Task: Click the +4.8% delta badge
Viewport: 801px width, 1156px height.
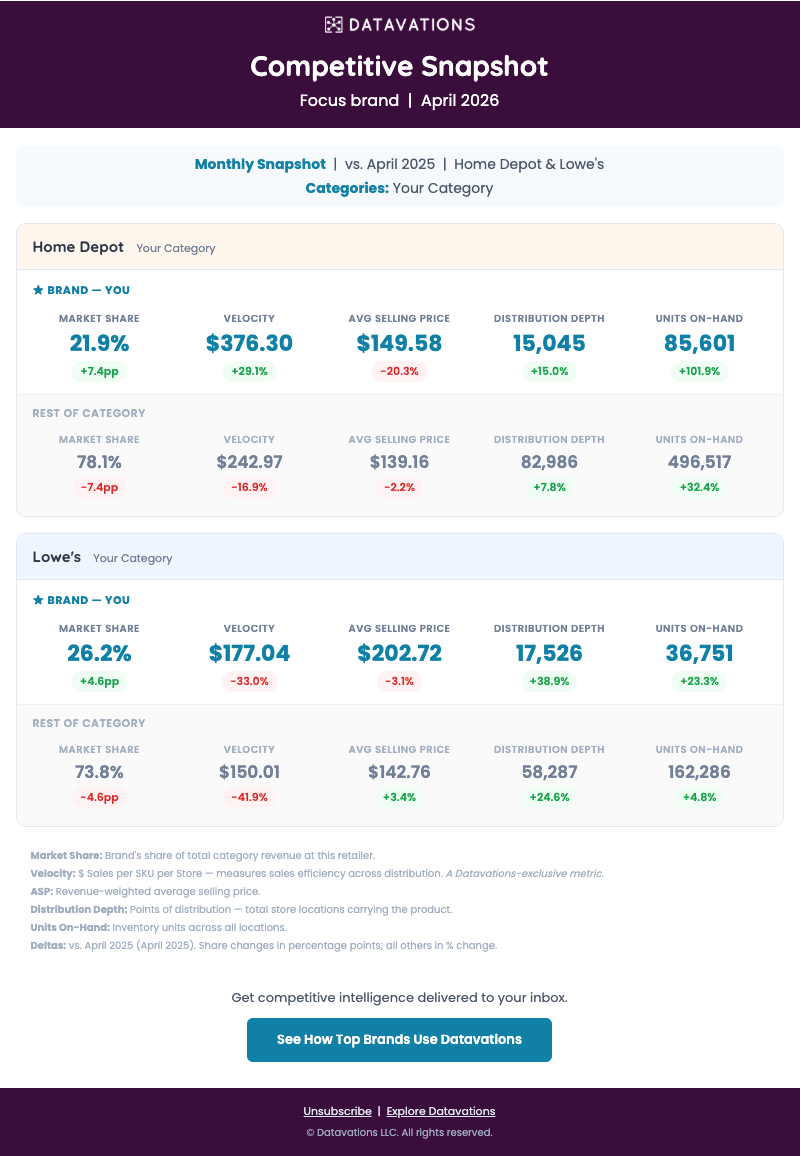Action: pos(699,797)
